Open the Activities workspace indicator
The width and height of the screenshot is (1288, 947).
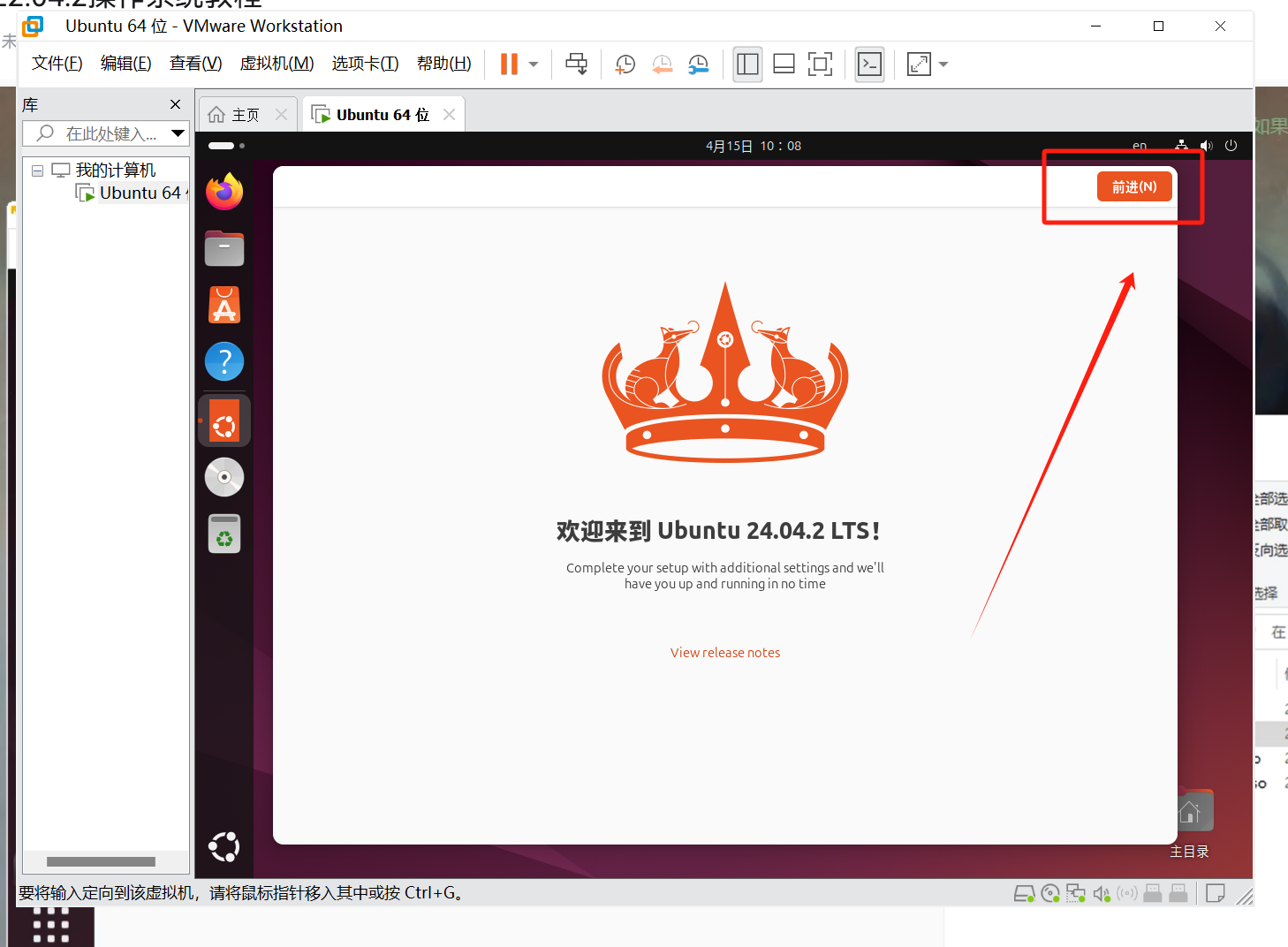pos(226,146)
